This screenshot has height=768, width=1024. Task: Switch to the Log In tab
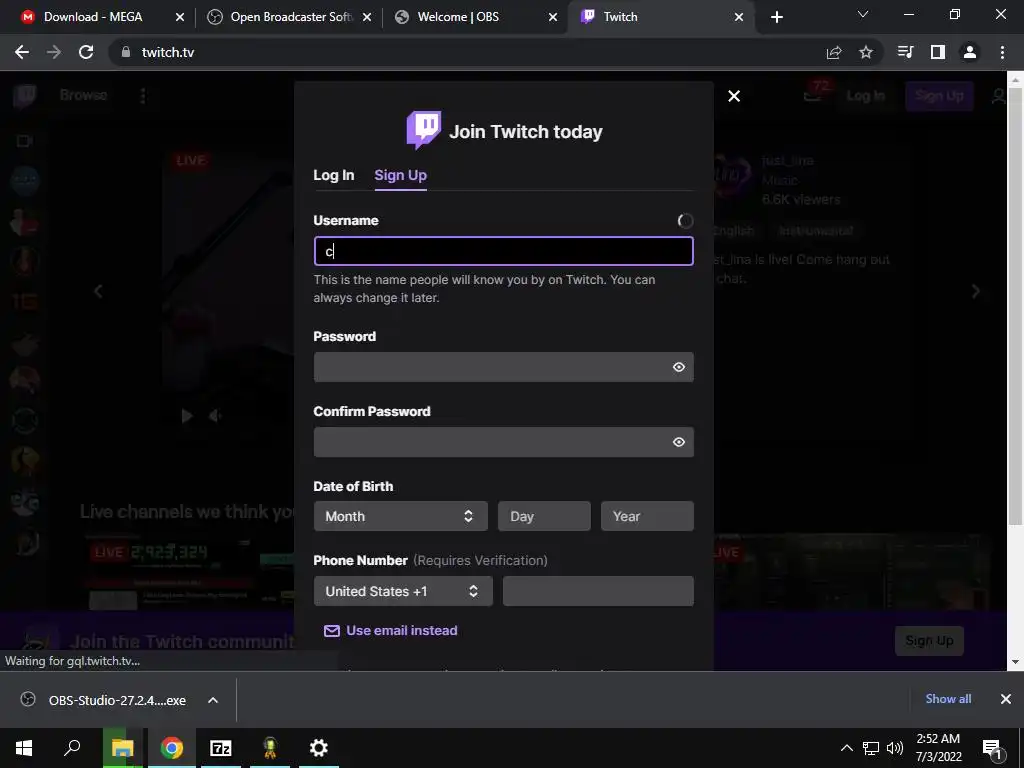click(334, 175)
